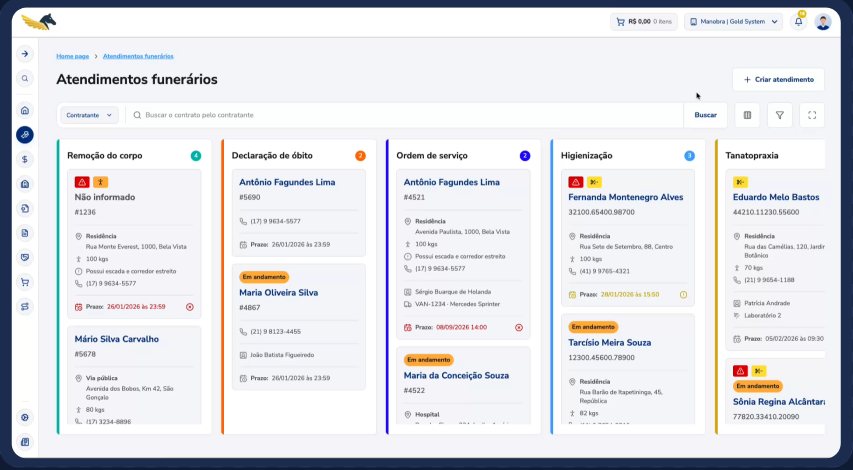Viewport: 853px width, 470px height.
Task: Click Ordem de serviço count badge
Action: (x=525, y=156)
